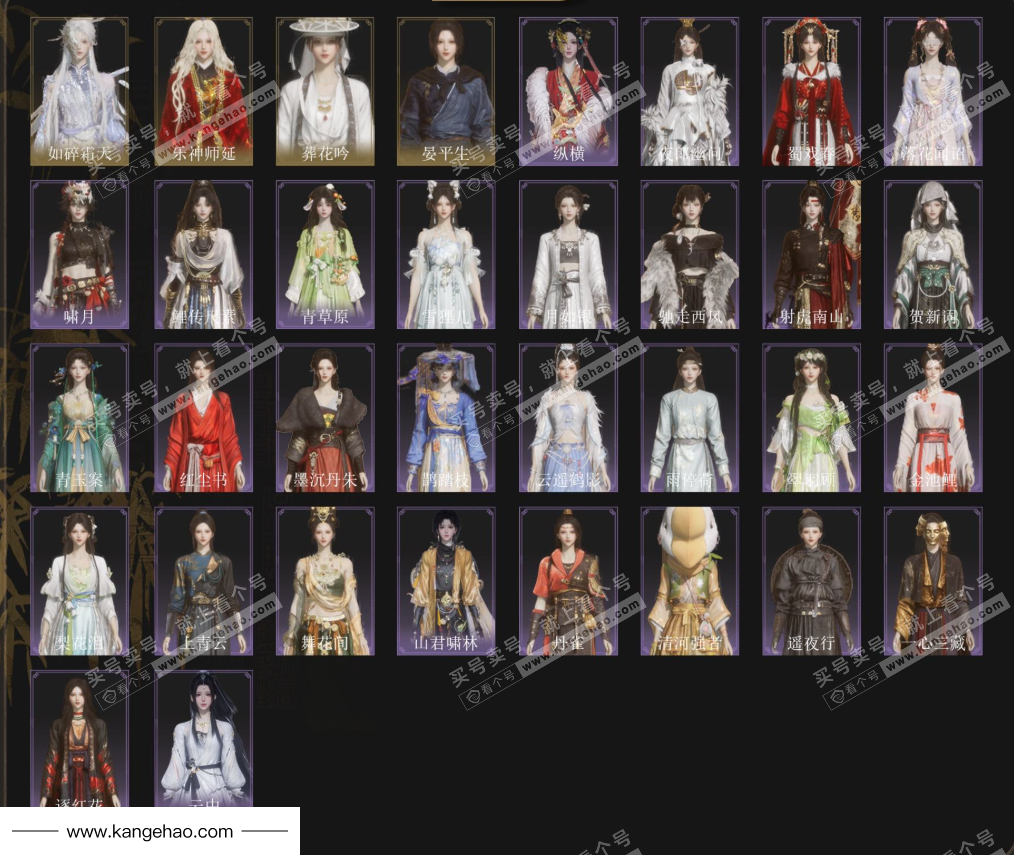
Task: Select the 山君啸林 costume card
Action: (x=446, y=581)
